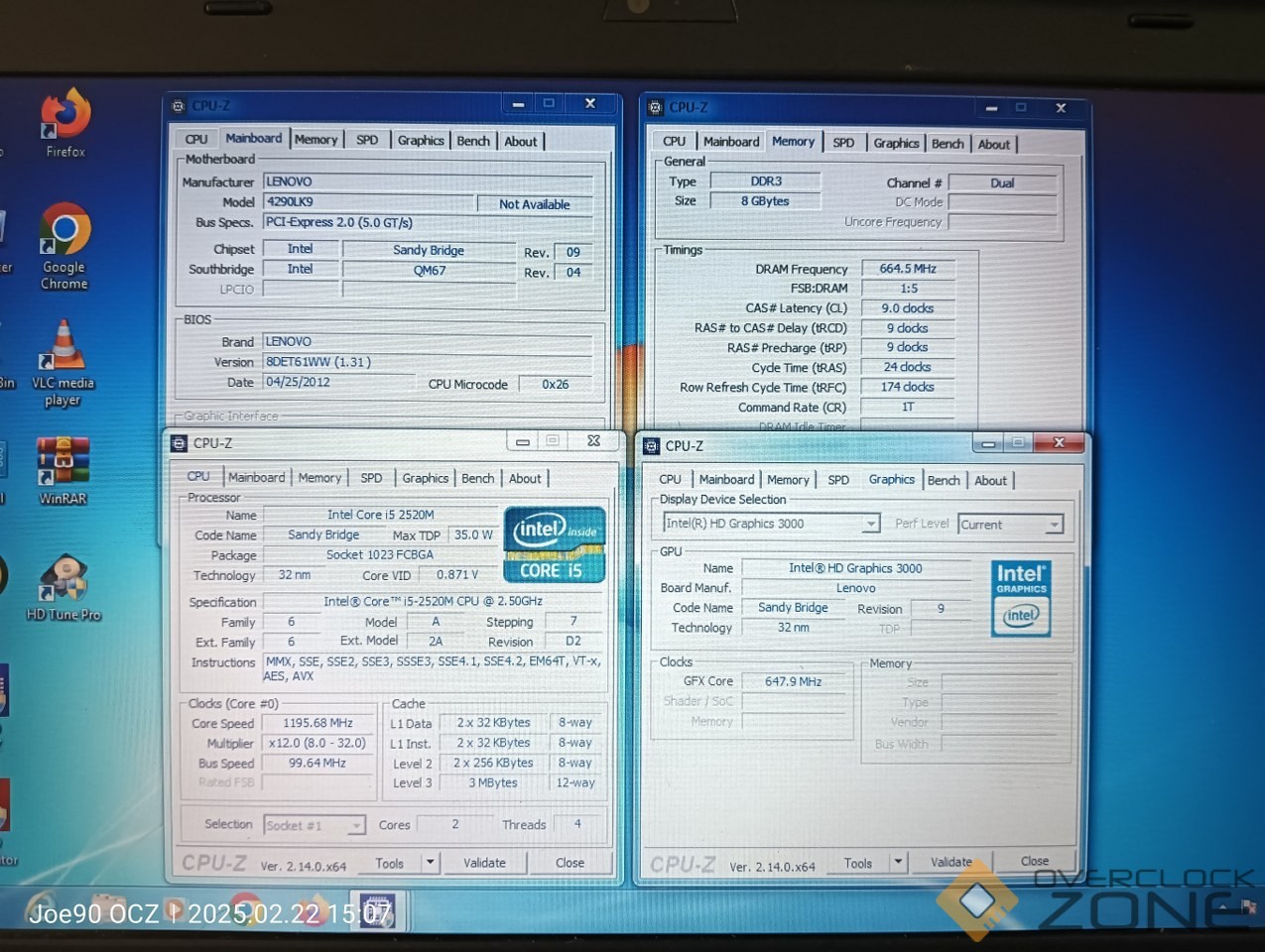Open the SPD tab in the Graphics window

[x=838, y=480]
